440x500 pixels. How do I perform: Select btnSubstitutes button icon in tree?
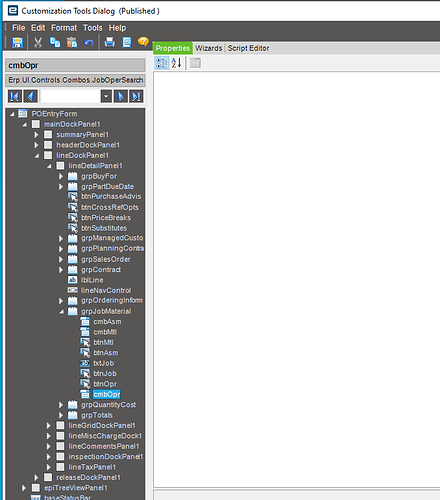pyautogui.click(x=73, y=228)
